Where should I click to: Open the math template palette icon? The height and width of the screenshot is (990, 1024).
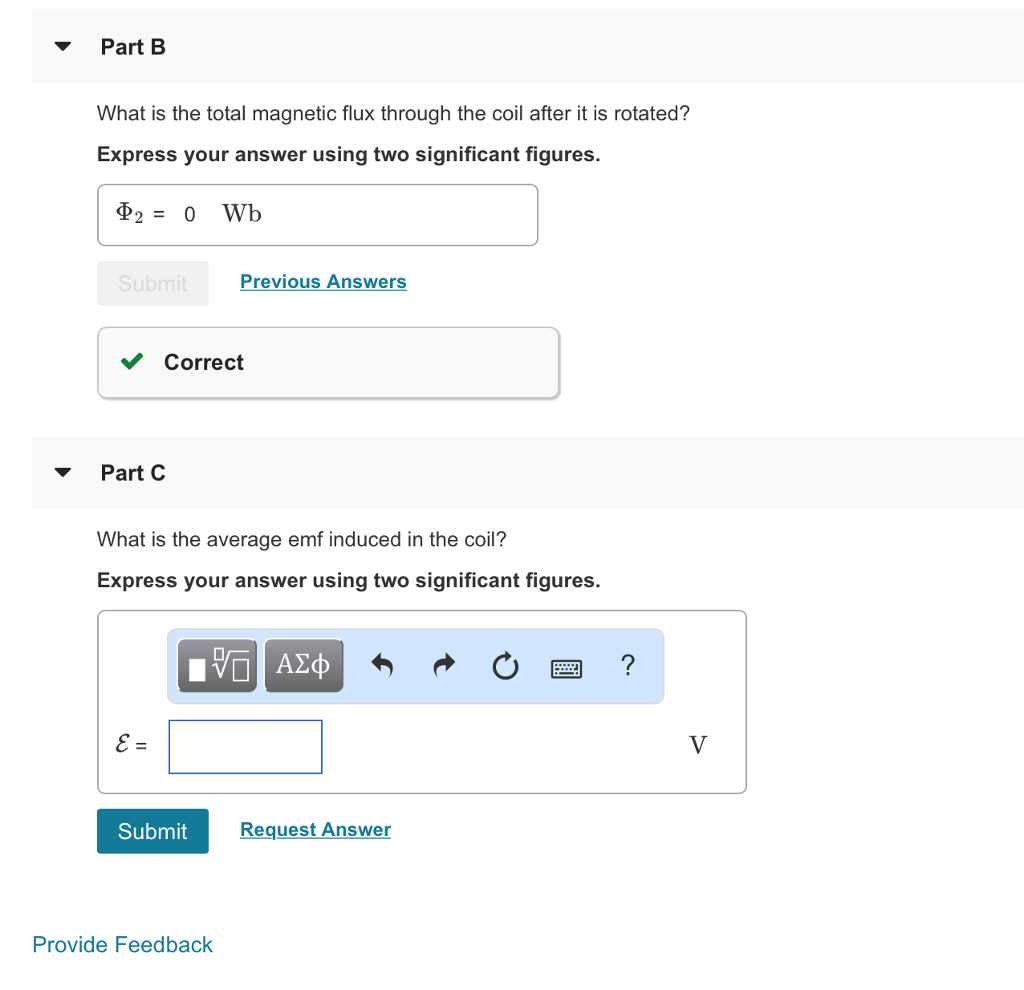[x=214, y=664]
